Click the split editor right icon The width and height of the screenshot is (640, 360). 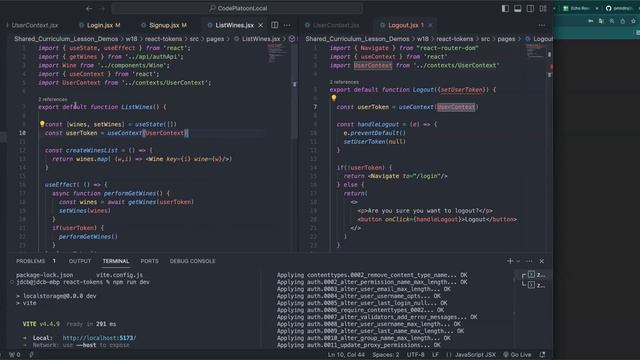coord(275,25)
